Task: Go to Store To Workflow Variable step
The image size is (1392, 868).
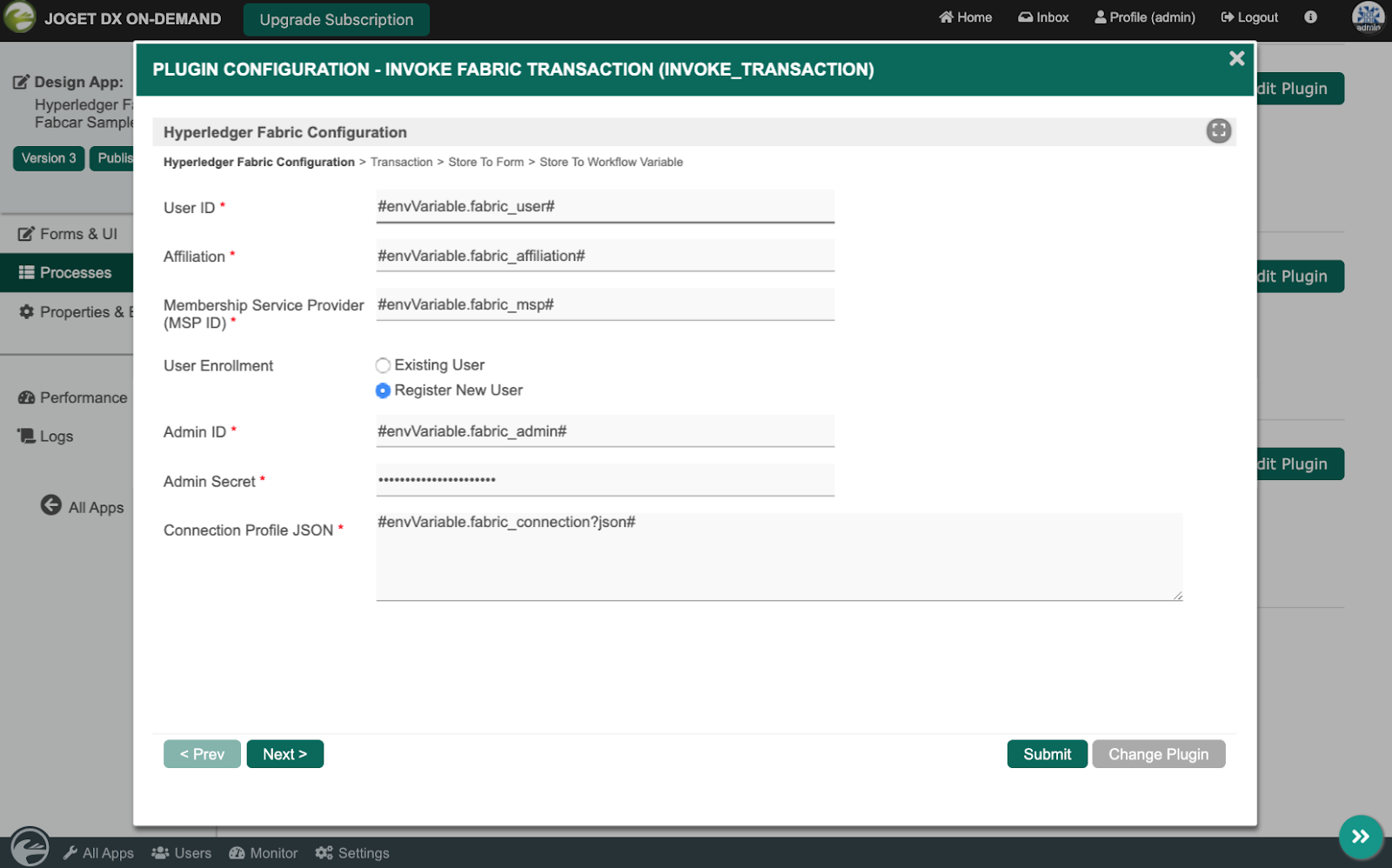Action: pyautogui.click(x=611, y=162)
